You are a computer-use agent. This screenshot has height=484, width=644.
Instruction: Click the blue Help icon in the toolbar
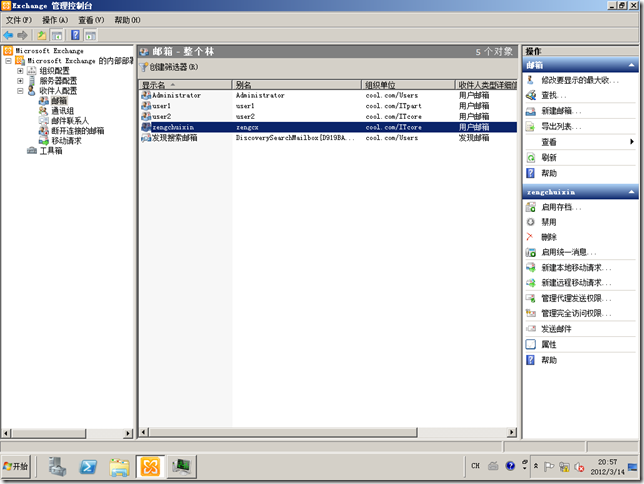coord(76,35)
